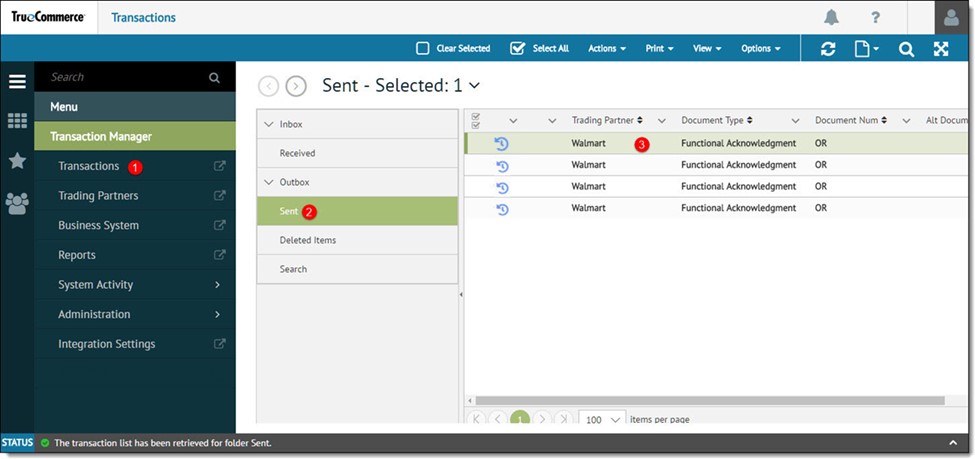Viewport: 975px width, 459px height.
Task: Open the Actions dropdown menu
Action: point(607,48)
